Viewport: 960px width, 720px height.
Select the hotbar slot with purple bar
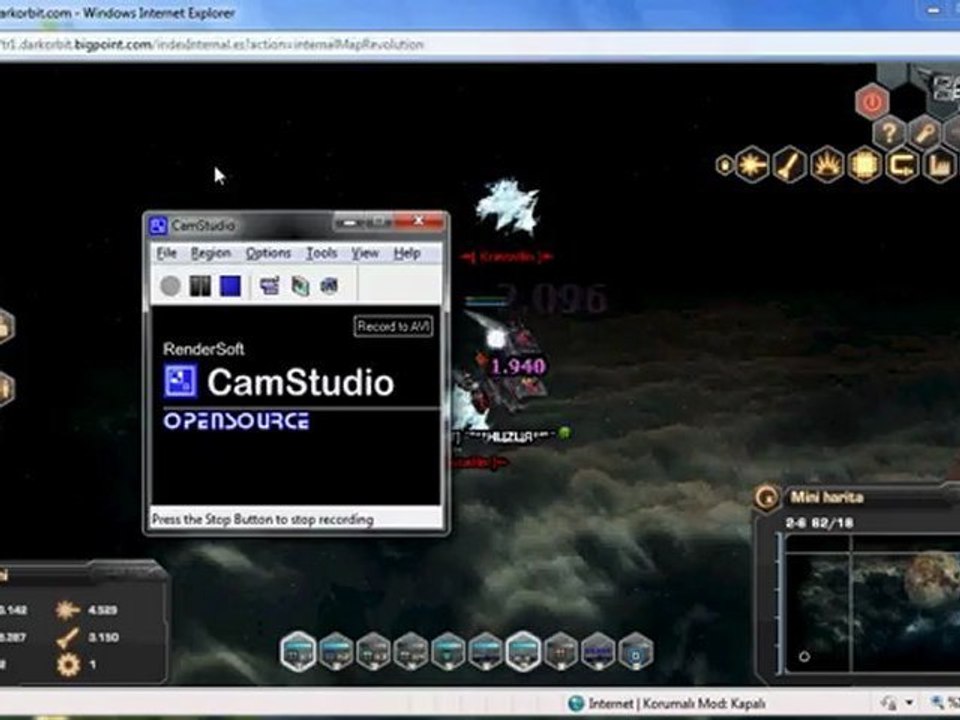598,651
